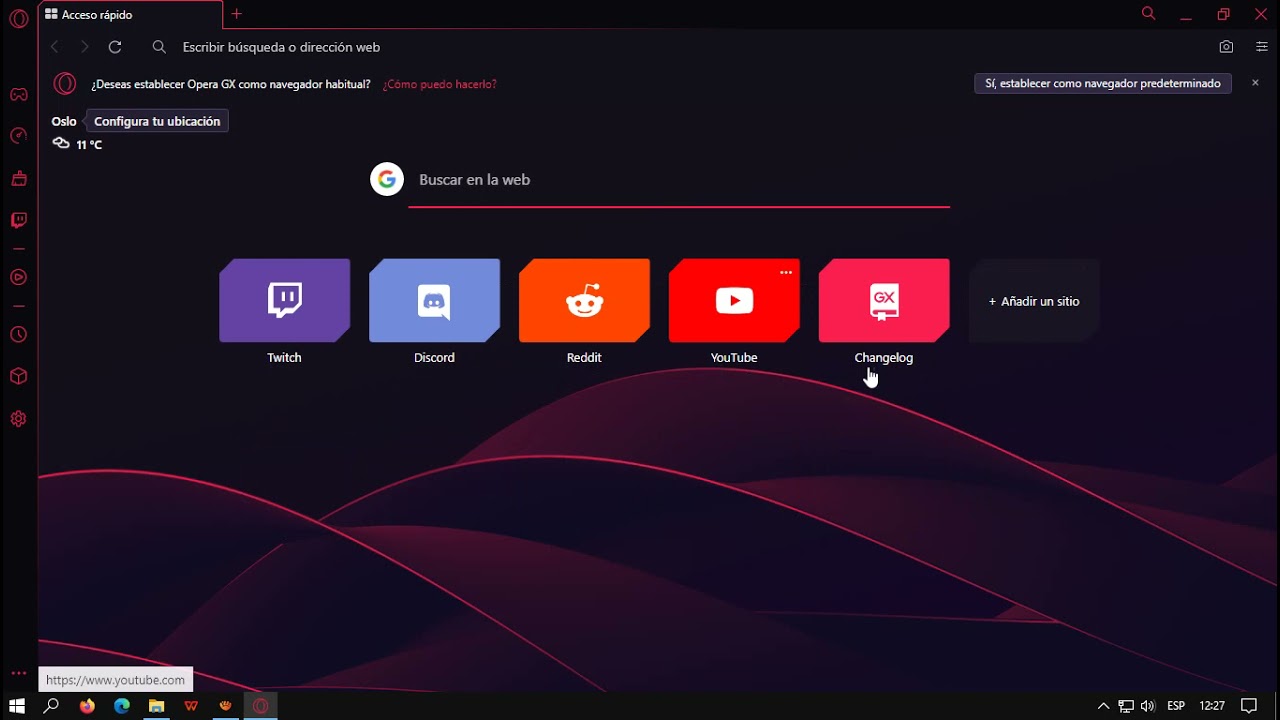
Task: Open the Changelog speed dial tile
Action: [885, 301]
